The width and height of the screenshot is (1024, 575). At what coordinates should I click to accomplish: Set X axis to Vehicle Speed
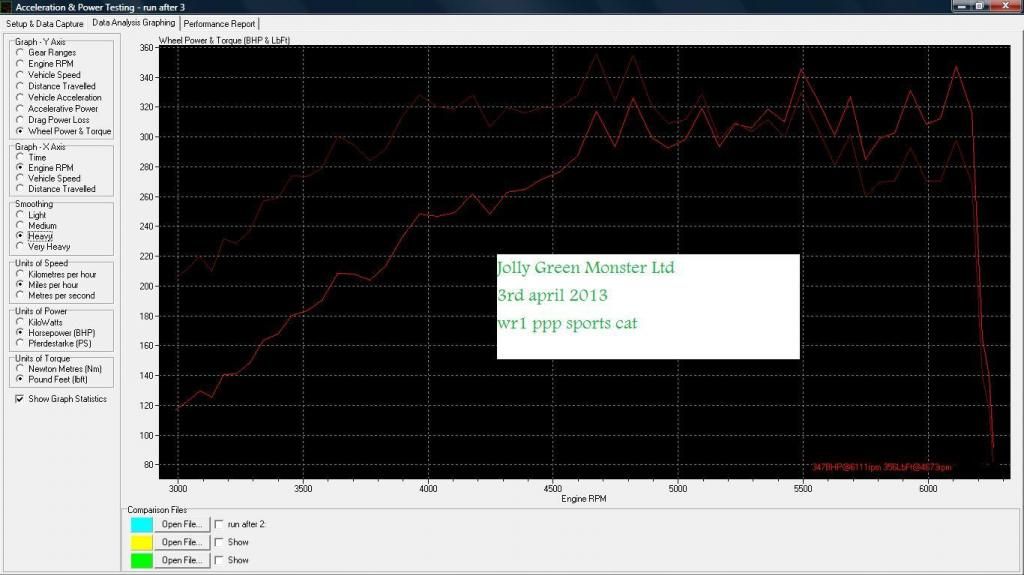20,178
